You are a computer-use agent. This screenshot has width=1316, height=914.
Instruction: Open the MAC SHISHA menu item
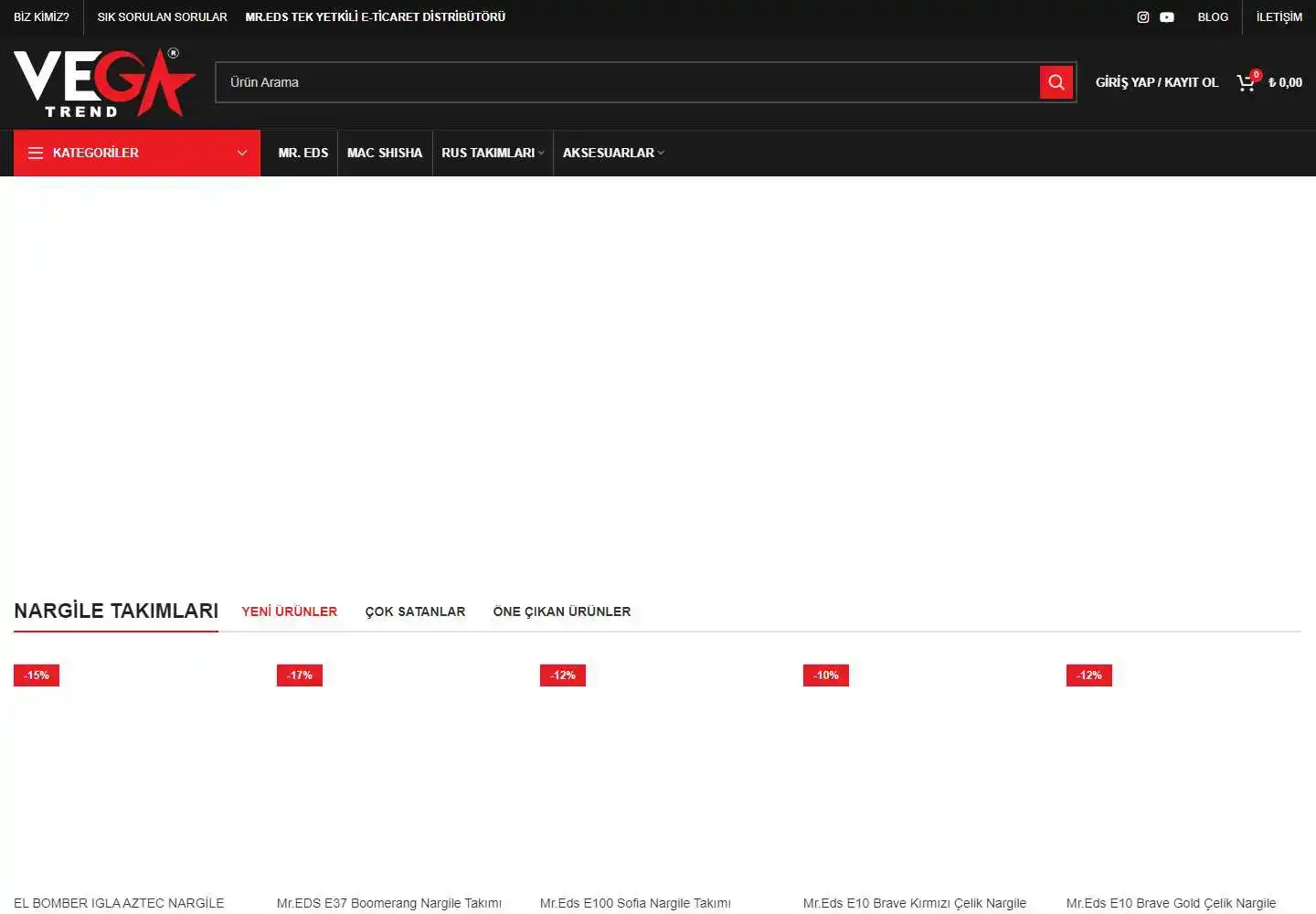click(385, 153)
